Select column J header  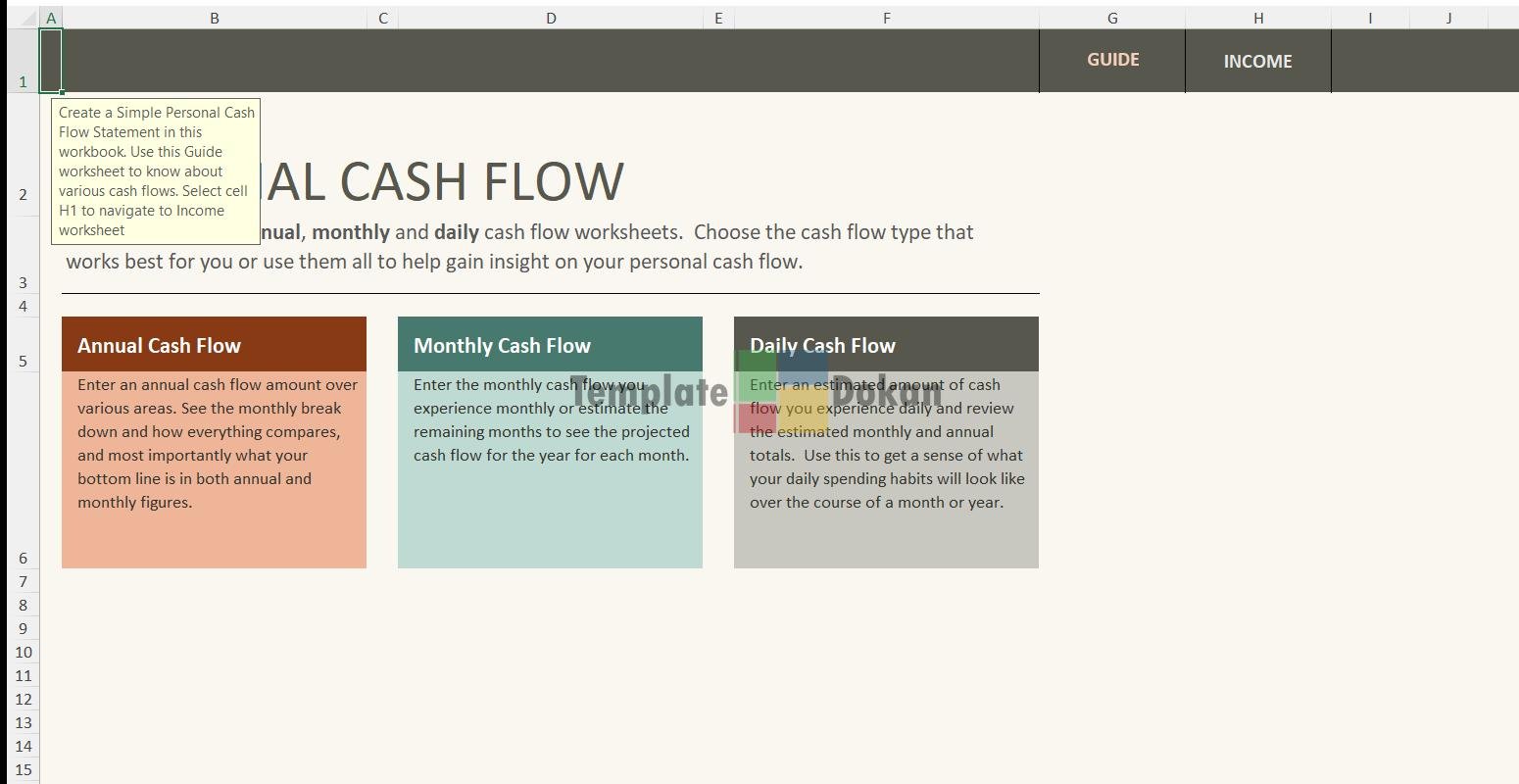(x=1448, y=18)
